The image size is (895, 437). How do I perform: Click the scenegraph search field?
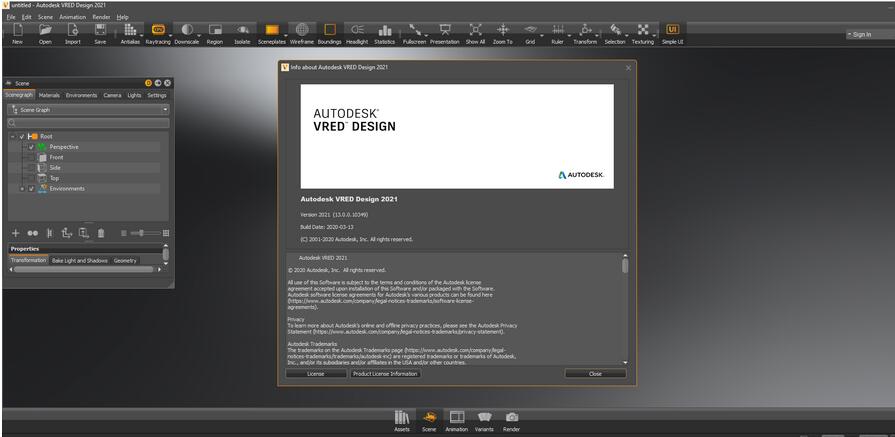88,123
